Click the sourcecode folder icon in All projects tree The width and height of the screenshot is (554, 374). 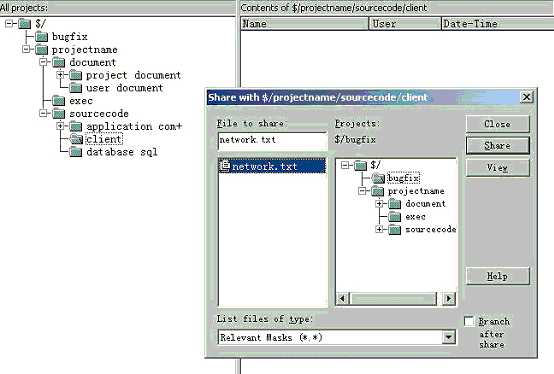[59, 114]
